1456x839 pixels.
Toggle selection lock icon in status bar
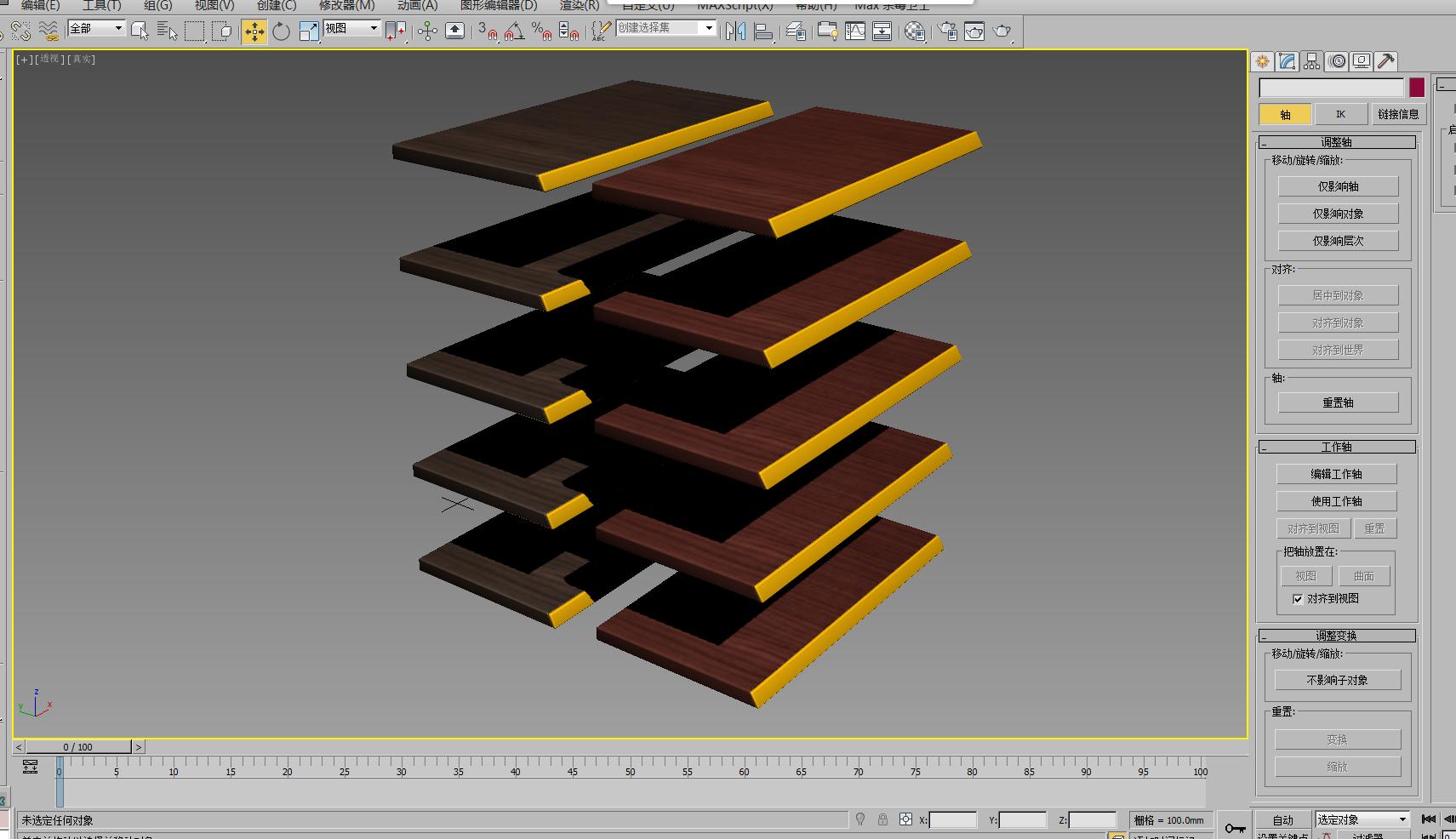click(882, 819)
